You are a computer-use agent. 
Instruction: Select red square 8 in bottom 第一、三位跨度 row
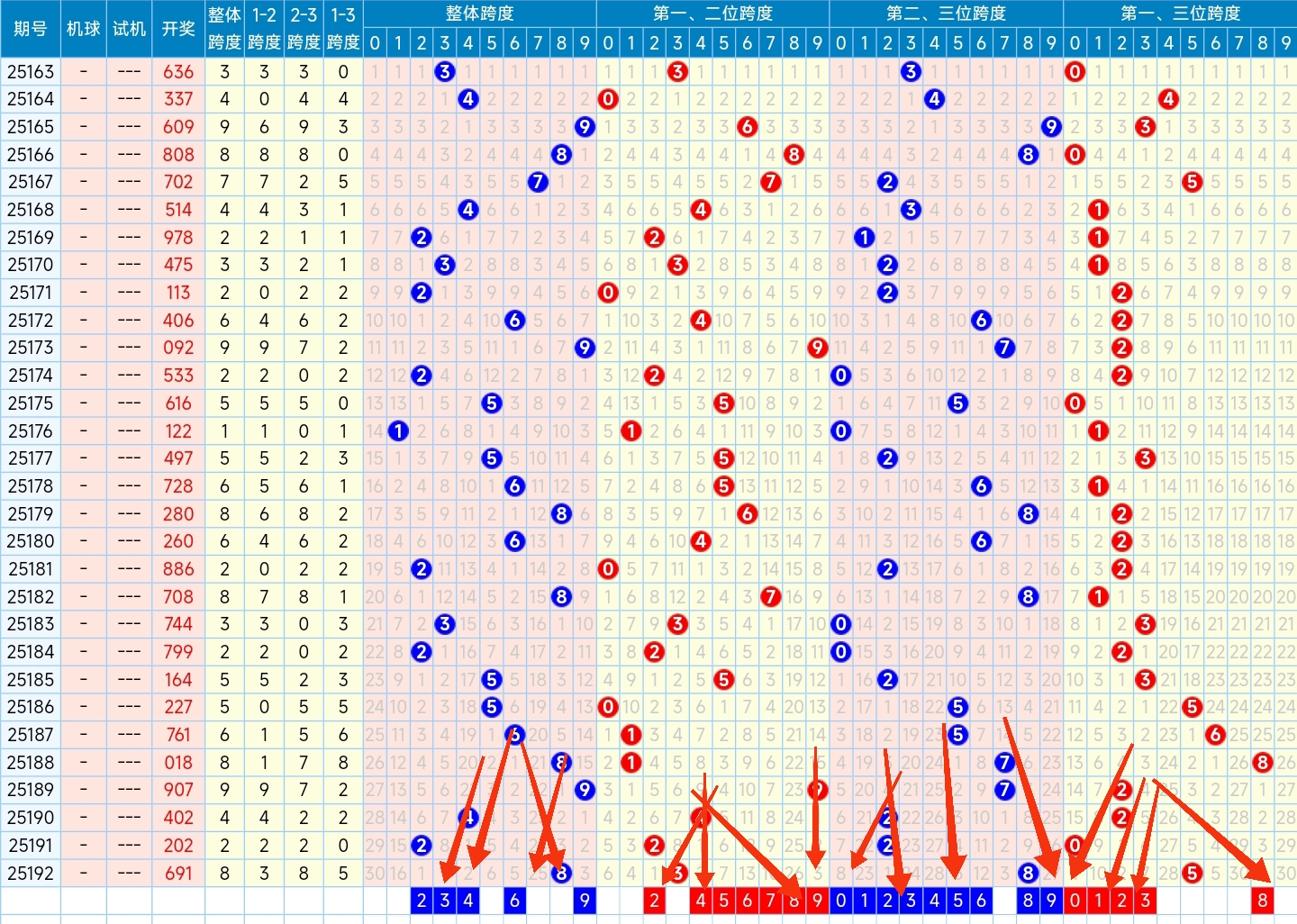[x=1262, y=900]
